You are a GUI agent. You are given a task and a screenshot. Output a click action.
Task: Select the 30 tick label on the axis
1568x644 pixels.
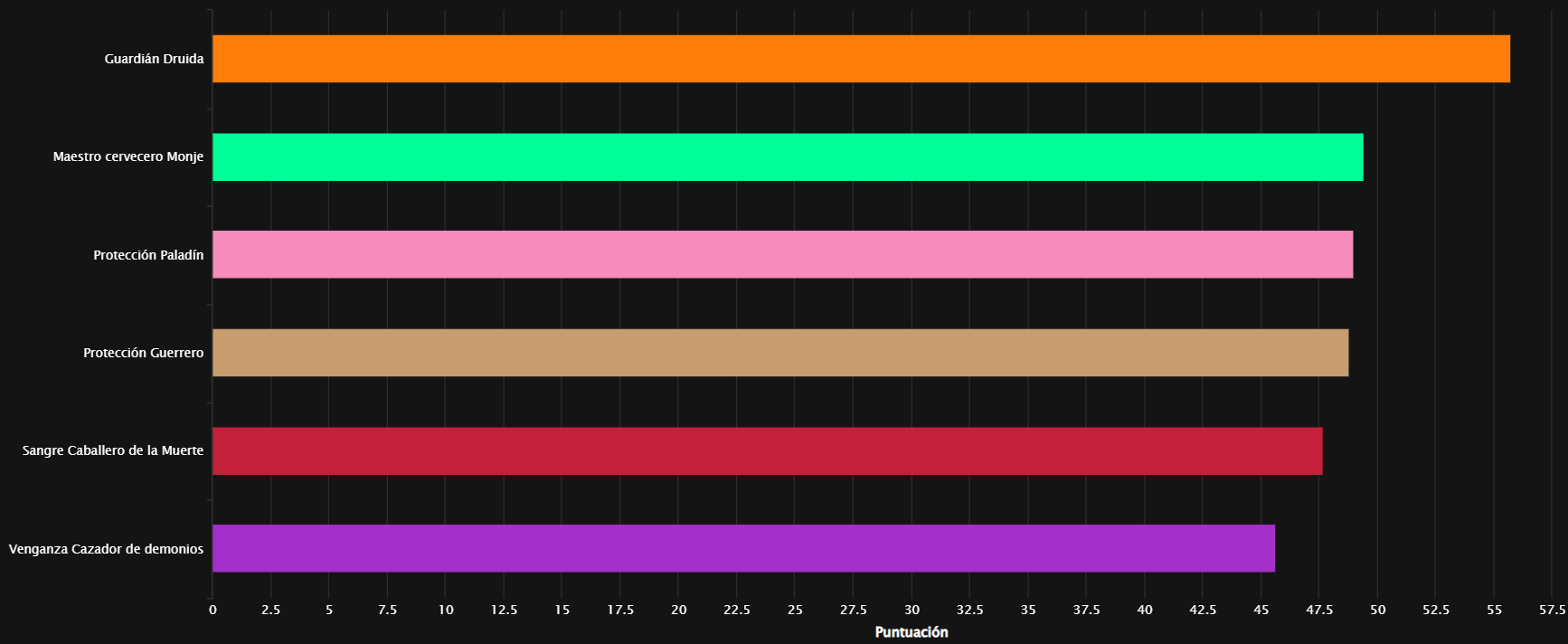coord(912,610)
